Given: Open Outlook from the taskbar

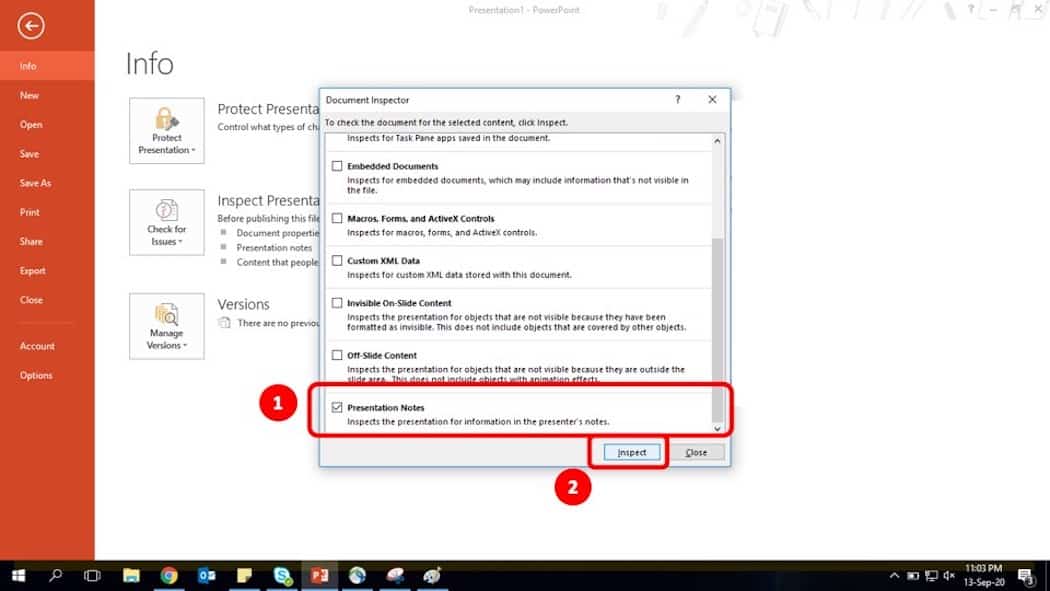Looking at the screenshot, I should click(x=206, y=576).
